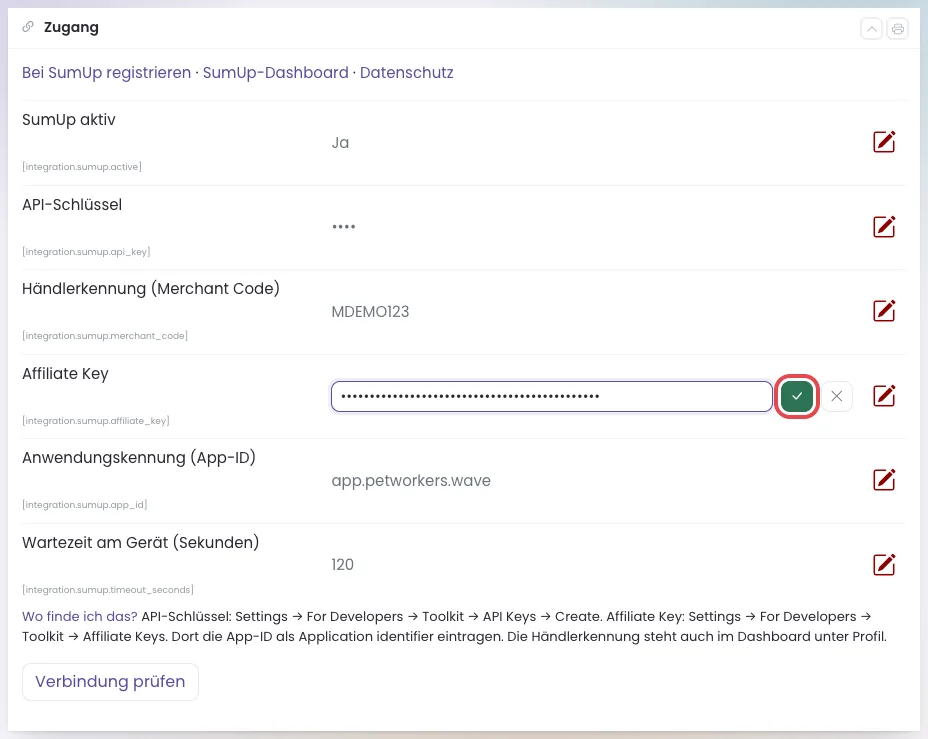This screenshot has width=928, height=739.
Task: Click the SumUp aktiv label
Action: click(69, 120)
